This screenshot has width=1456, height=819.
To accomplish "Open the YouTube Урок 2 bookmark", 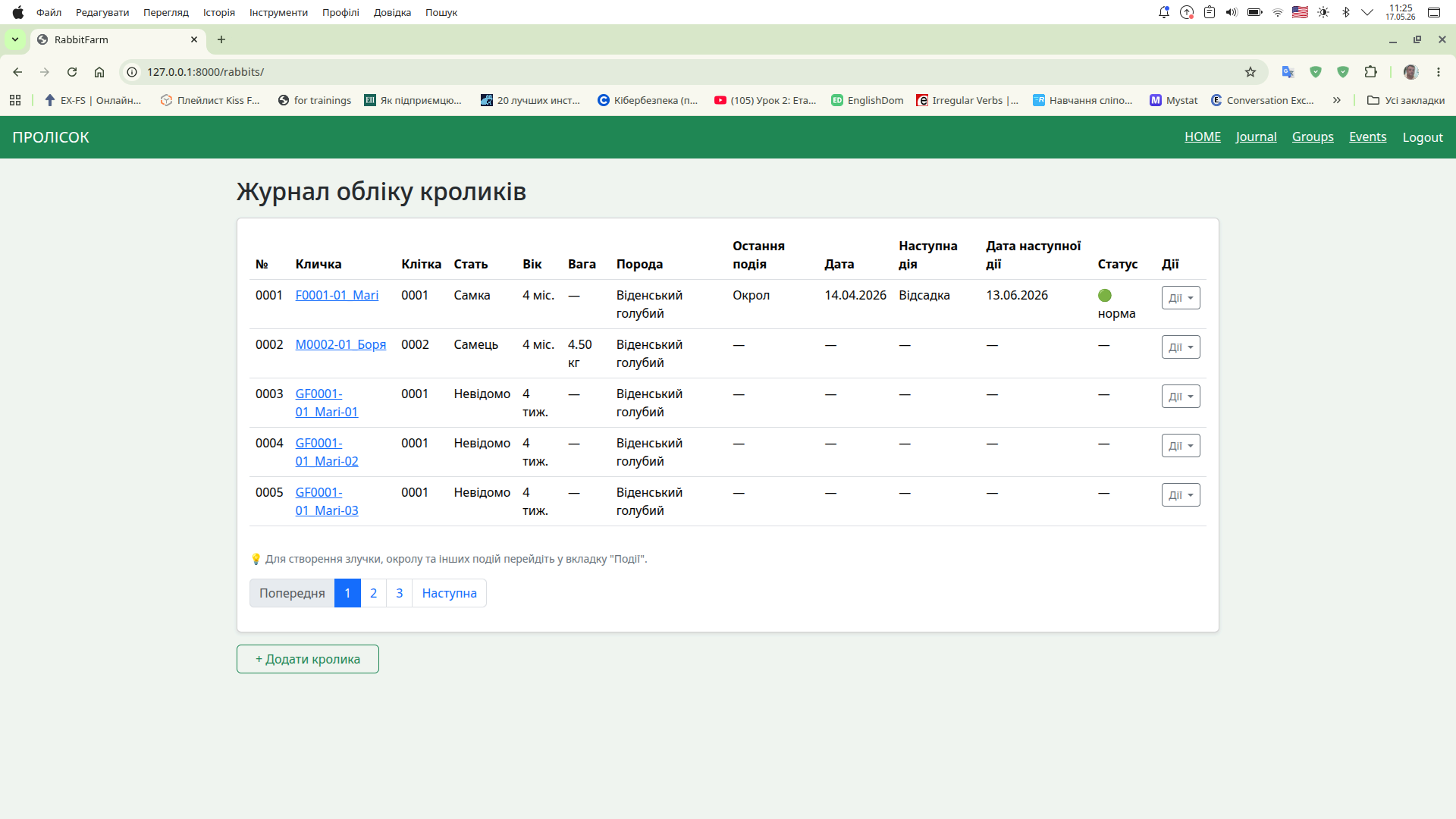I will point(765,100).
